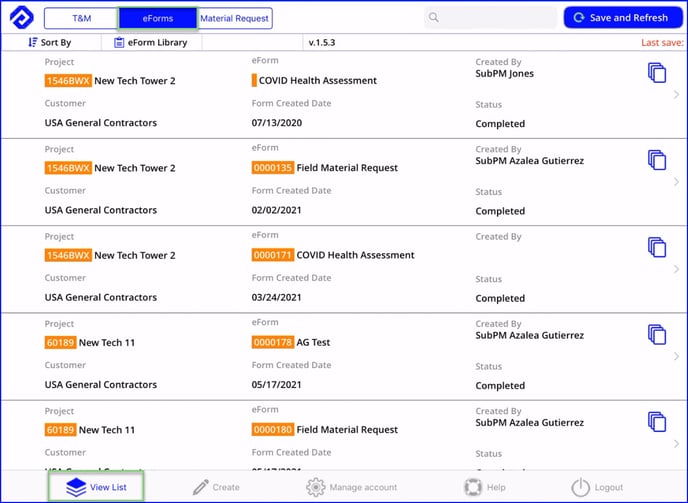Open the Material Request tab
This screenshot has width=688, height=503.
[x=234, y=18]
